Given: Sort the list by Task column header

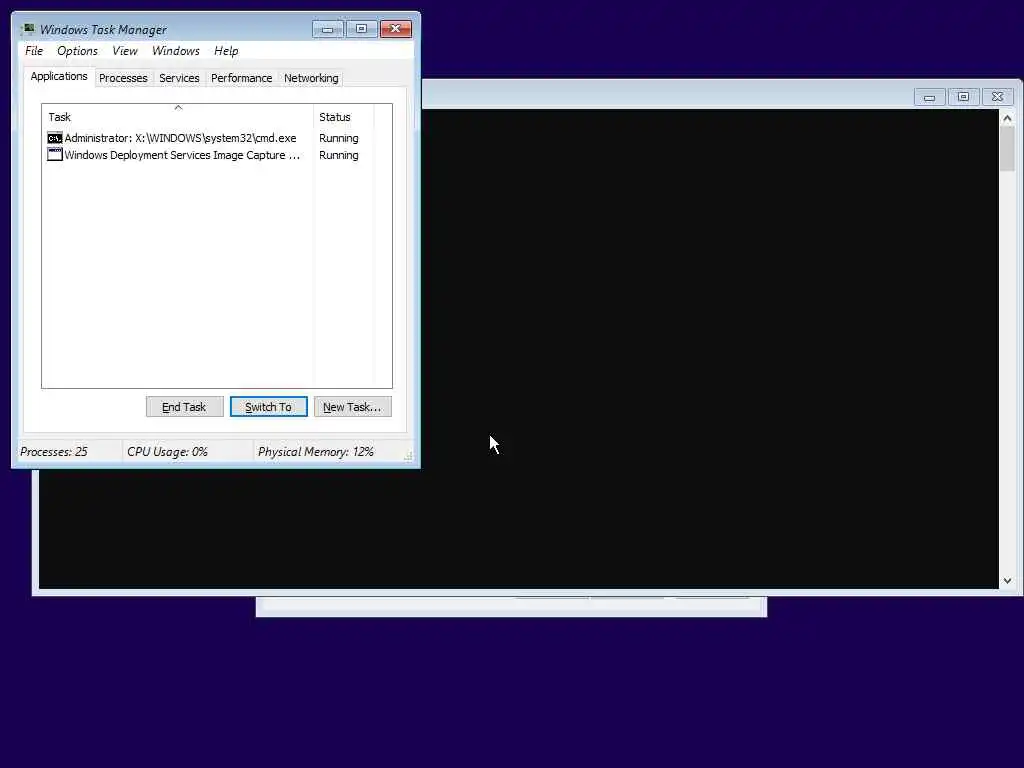Looking at the screenshot, I should [x=178, y=117].
